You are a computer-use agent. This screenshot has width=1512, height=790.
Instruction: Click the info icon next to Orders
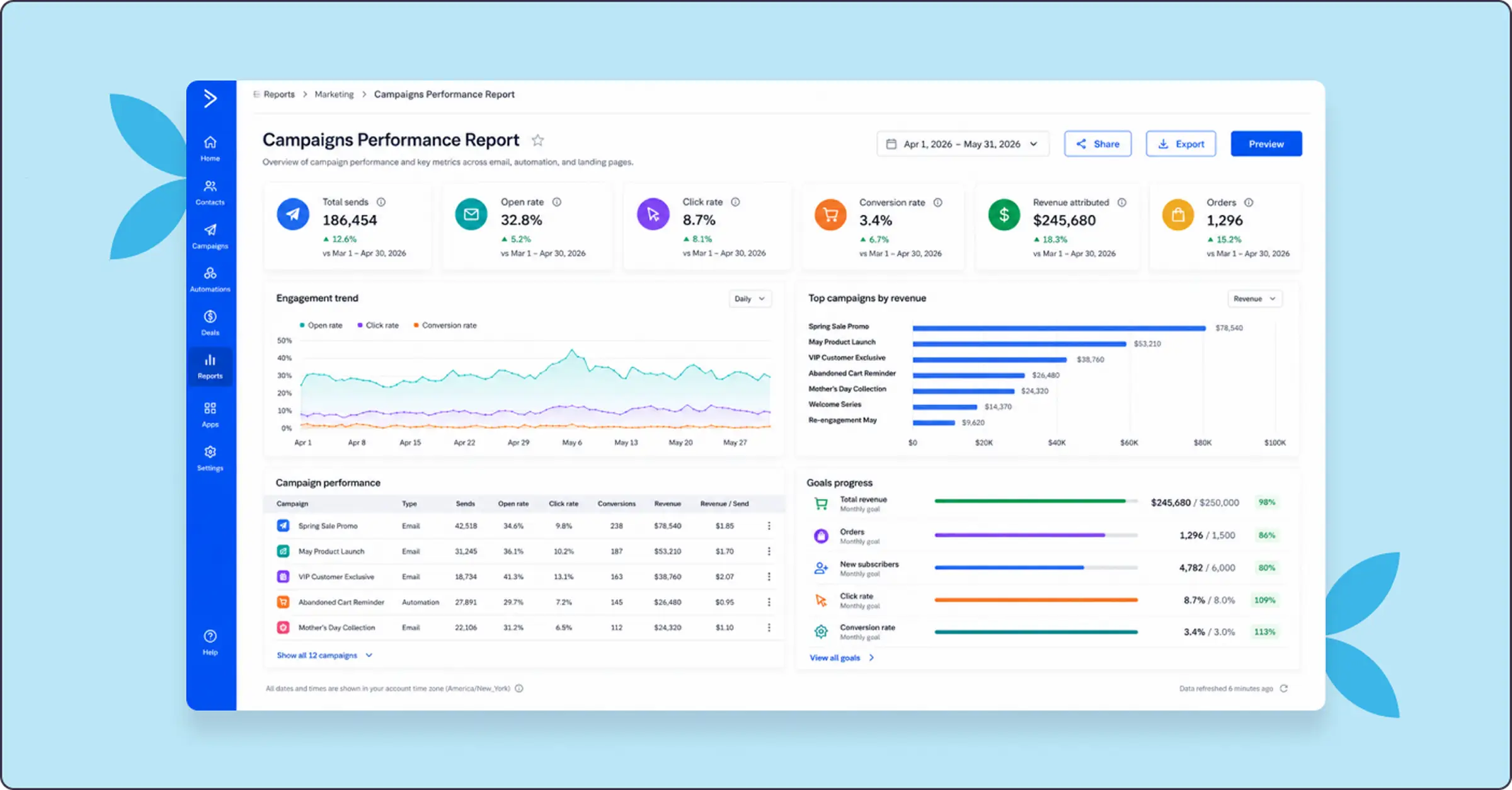1249,203
